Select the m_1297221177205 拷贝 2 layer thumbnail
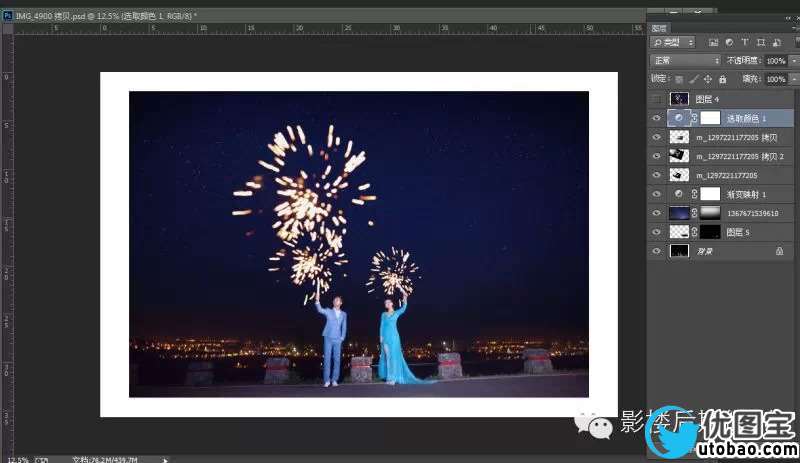 pos(679,156)
